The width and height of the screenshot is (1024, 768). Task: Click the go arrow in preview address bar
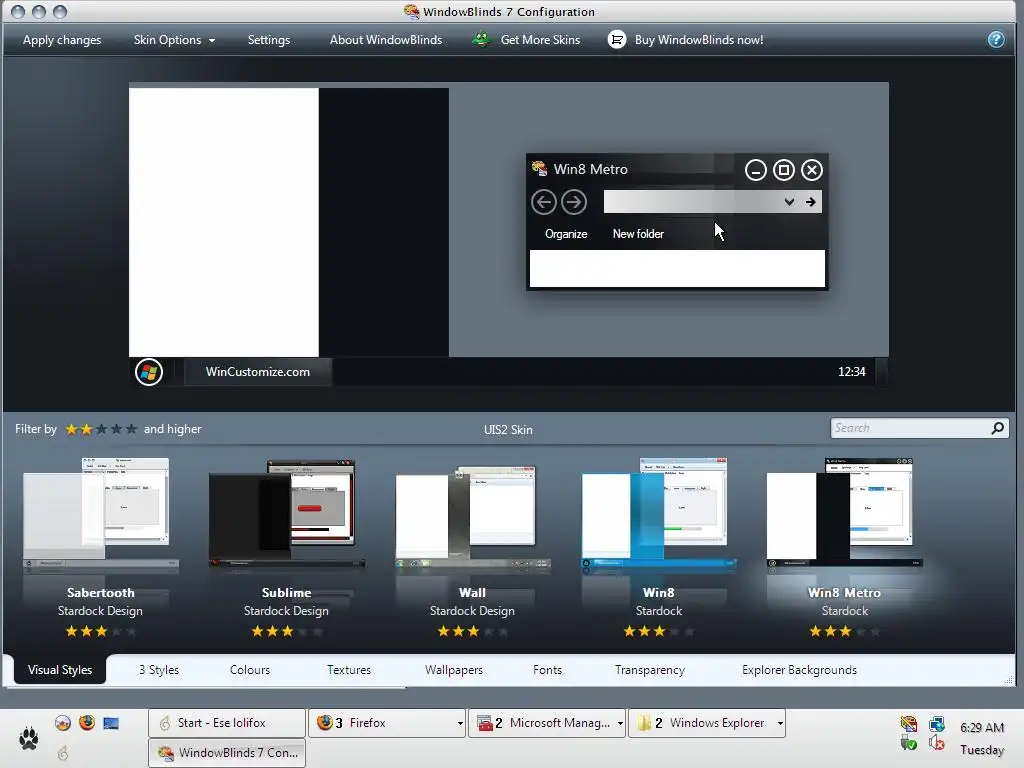click(810, 202)
